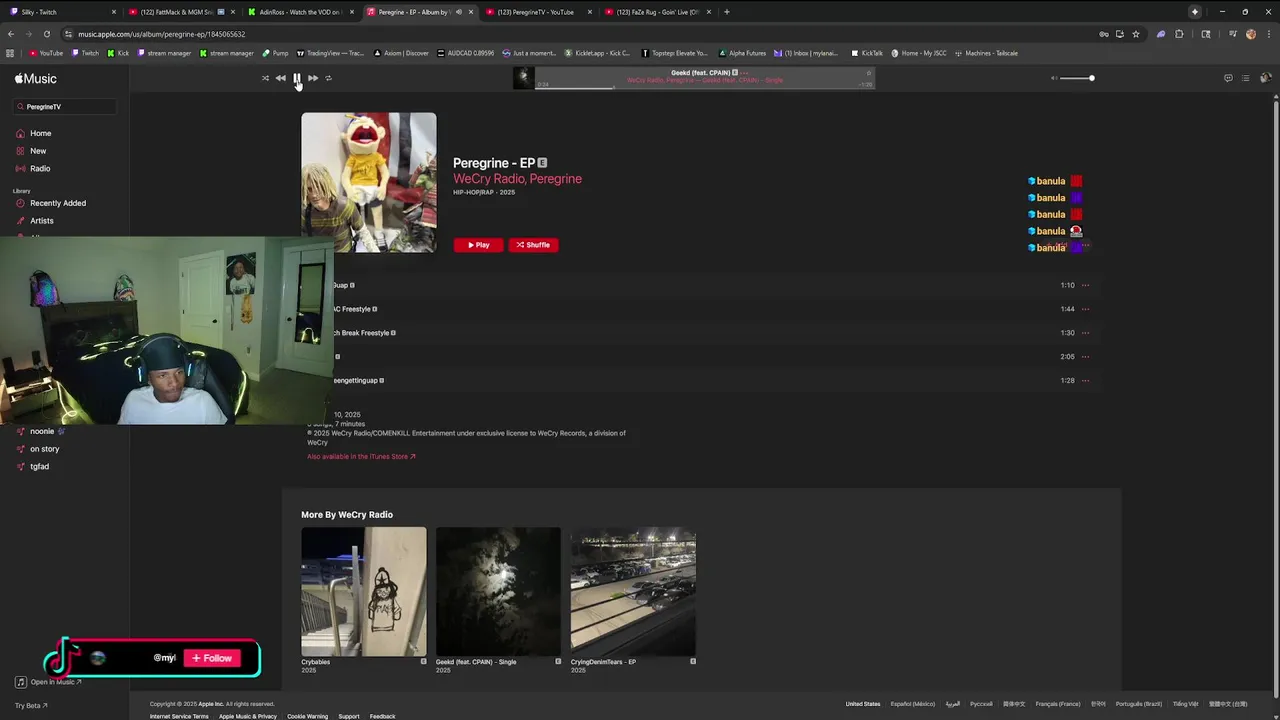1280x720 pixels.
Task: Skip to the next track
Action: 313,78
